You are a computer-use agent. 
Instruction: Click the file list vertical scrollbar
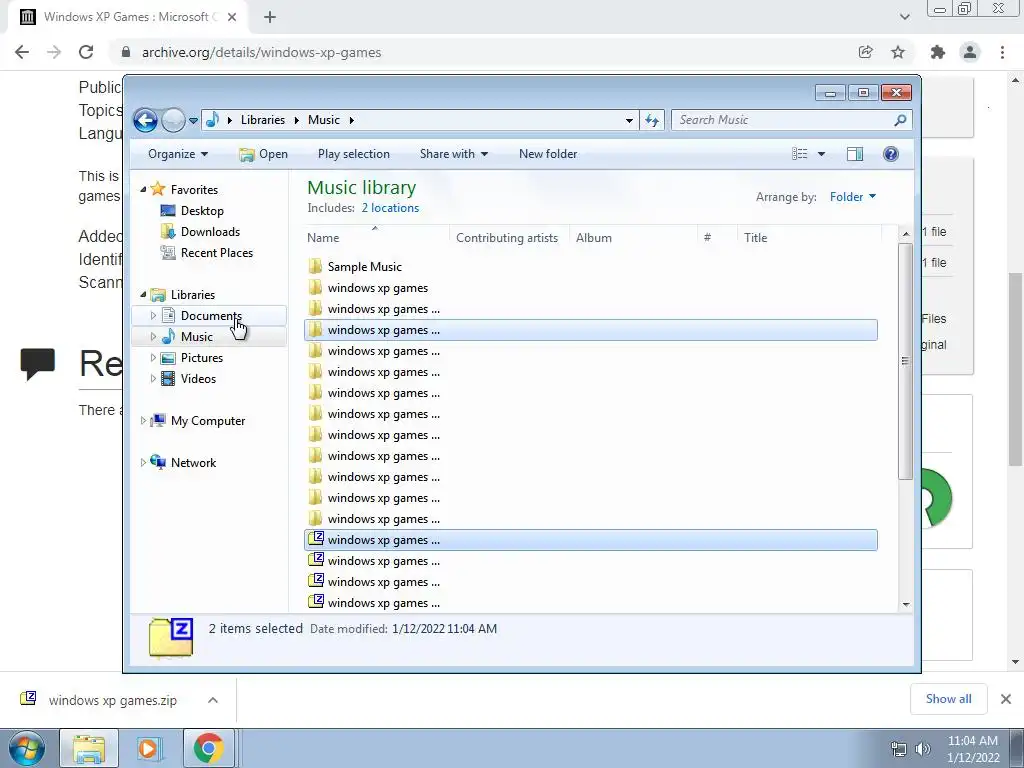coord(905,360)
